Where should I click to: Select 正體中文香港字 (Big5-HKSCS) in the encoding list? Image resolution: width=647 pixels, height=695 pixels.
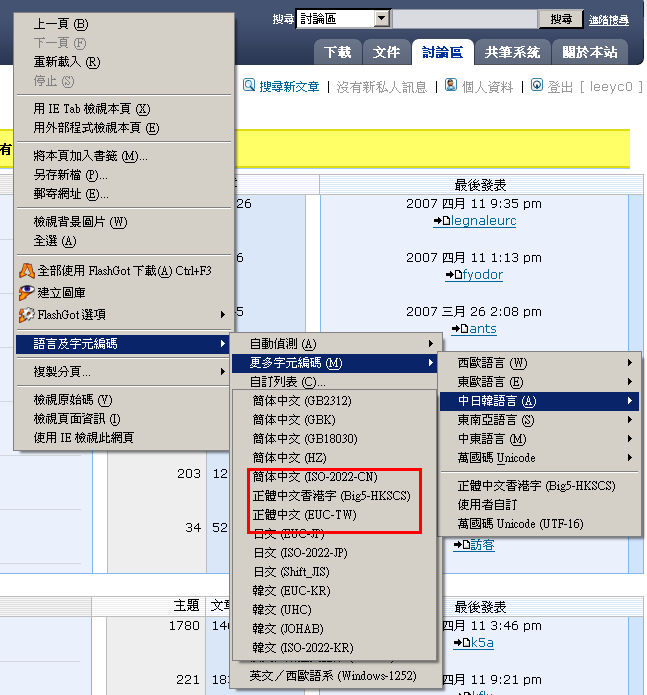[335, 496]
